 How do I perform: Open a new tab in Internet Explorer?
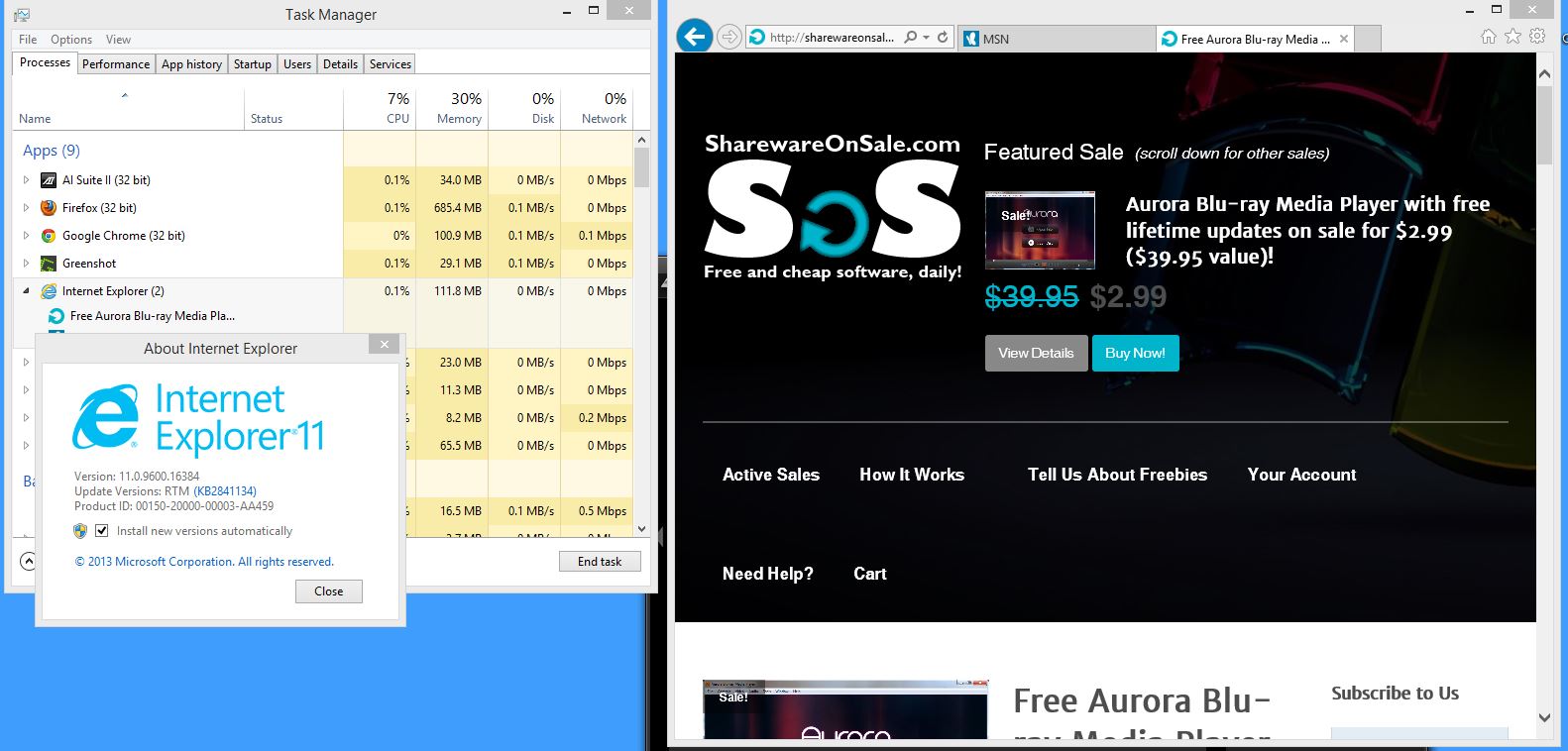pos(1368,39)
